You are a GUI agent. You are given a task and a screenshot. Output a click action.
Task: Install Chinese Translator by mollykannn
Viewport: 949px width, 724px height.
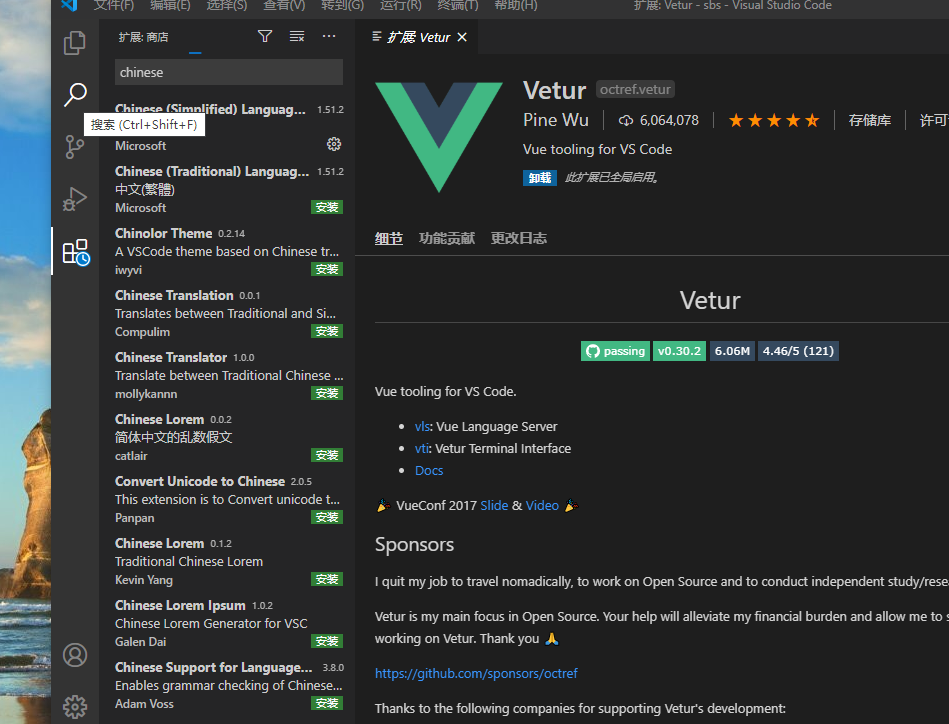coord(327,393)
